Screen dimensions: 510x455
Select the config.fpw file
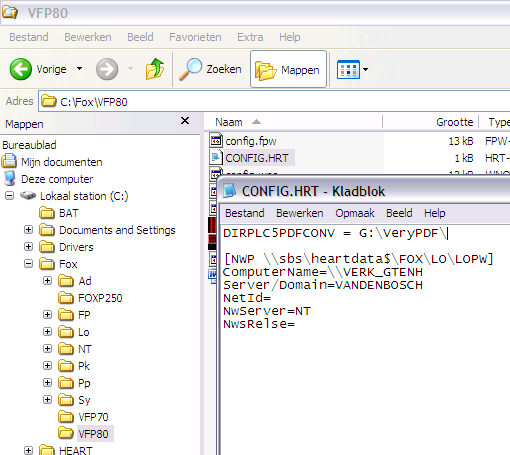coord(251,141)
